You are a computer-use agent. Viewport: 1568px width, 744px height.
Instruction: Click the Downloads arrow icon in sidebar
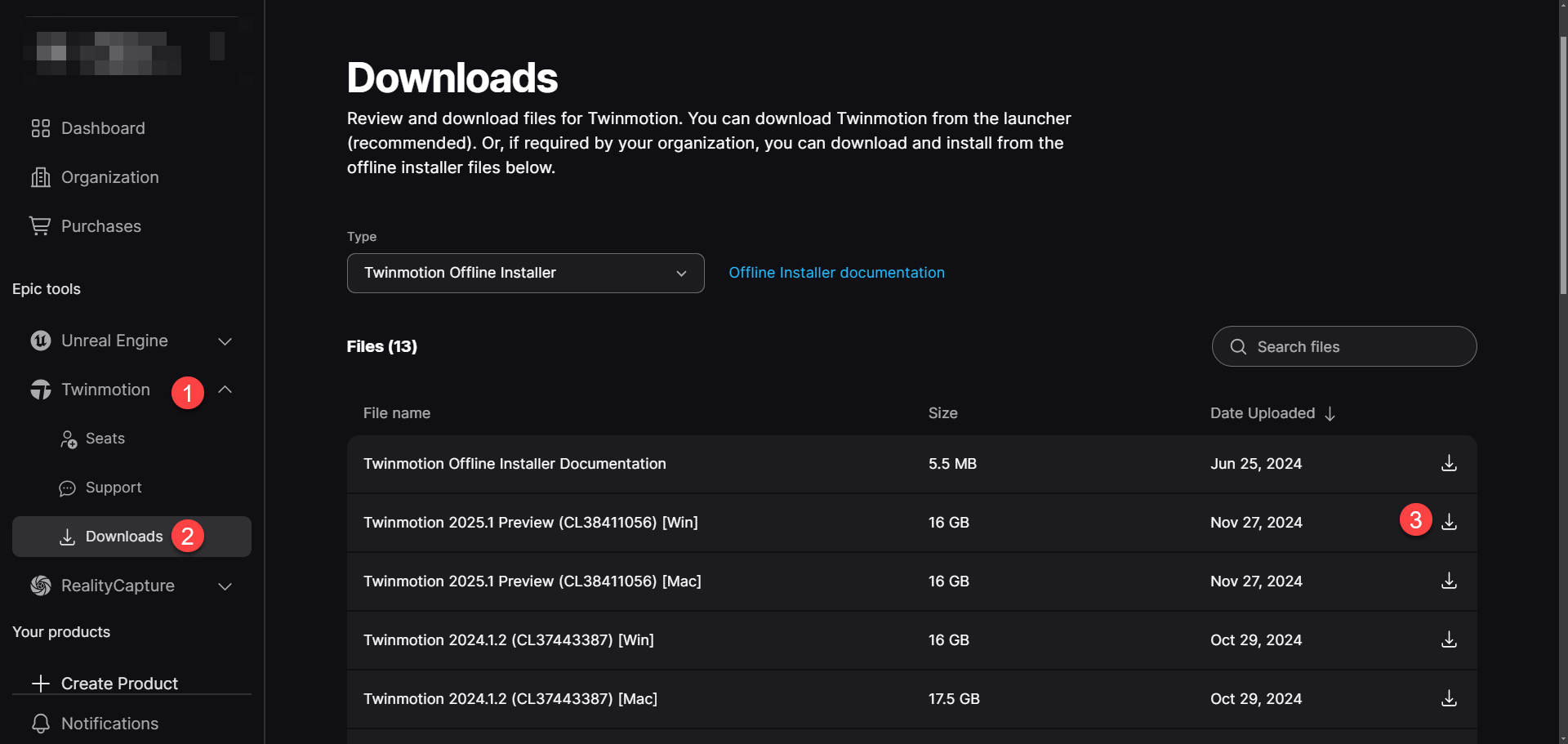pos(68,537)
